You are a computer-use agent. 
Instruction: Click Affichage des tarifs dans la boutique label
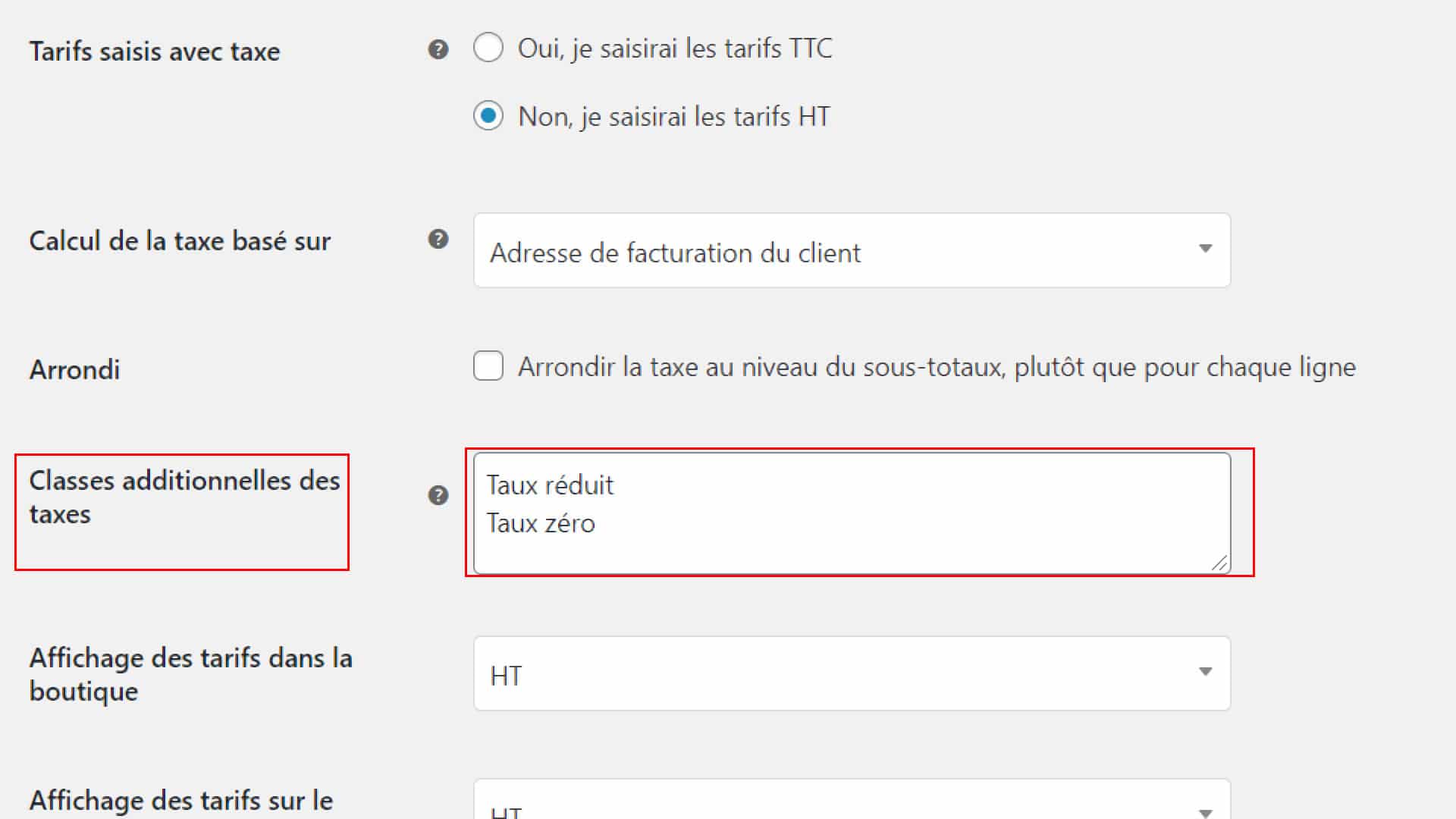pos(191,675)
